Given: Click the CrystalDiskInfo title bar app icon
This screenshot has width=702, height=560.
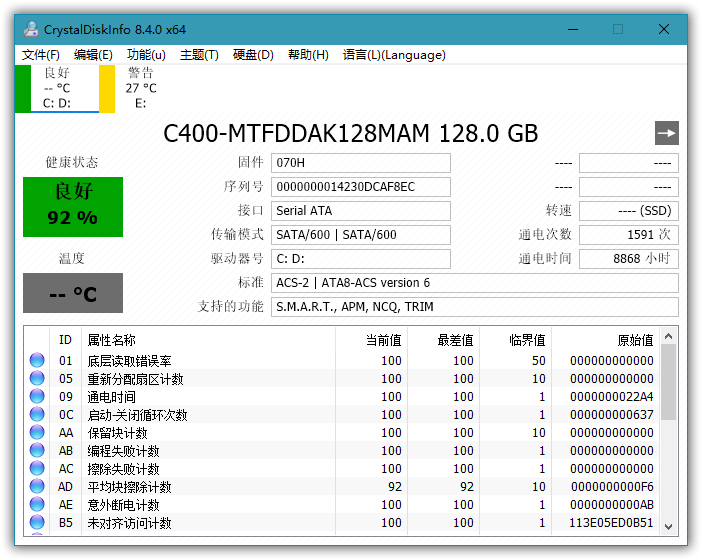Looking at the screenshot, I should (x=31, y=30).
